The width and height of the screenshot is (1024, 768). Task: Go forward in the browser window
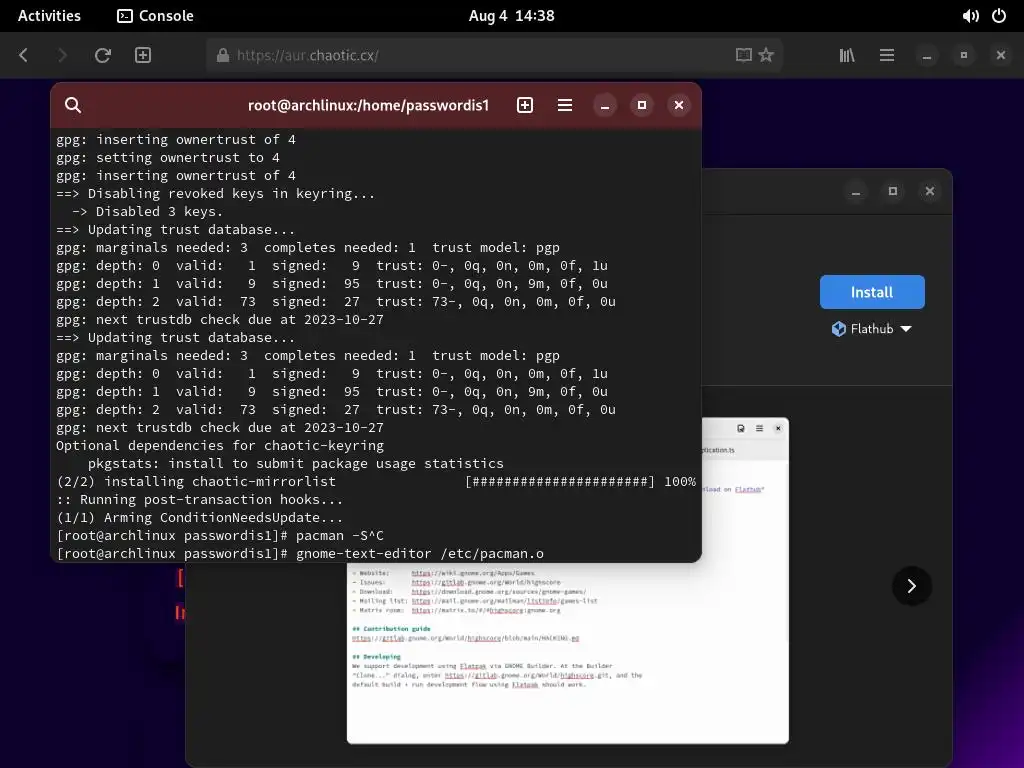click(x=62, y=55)
